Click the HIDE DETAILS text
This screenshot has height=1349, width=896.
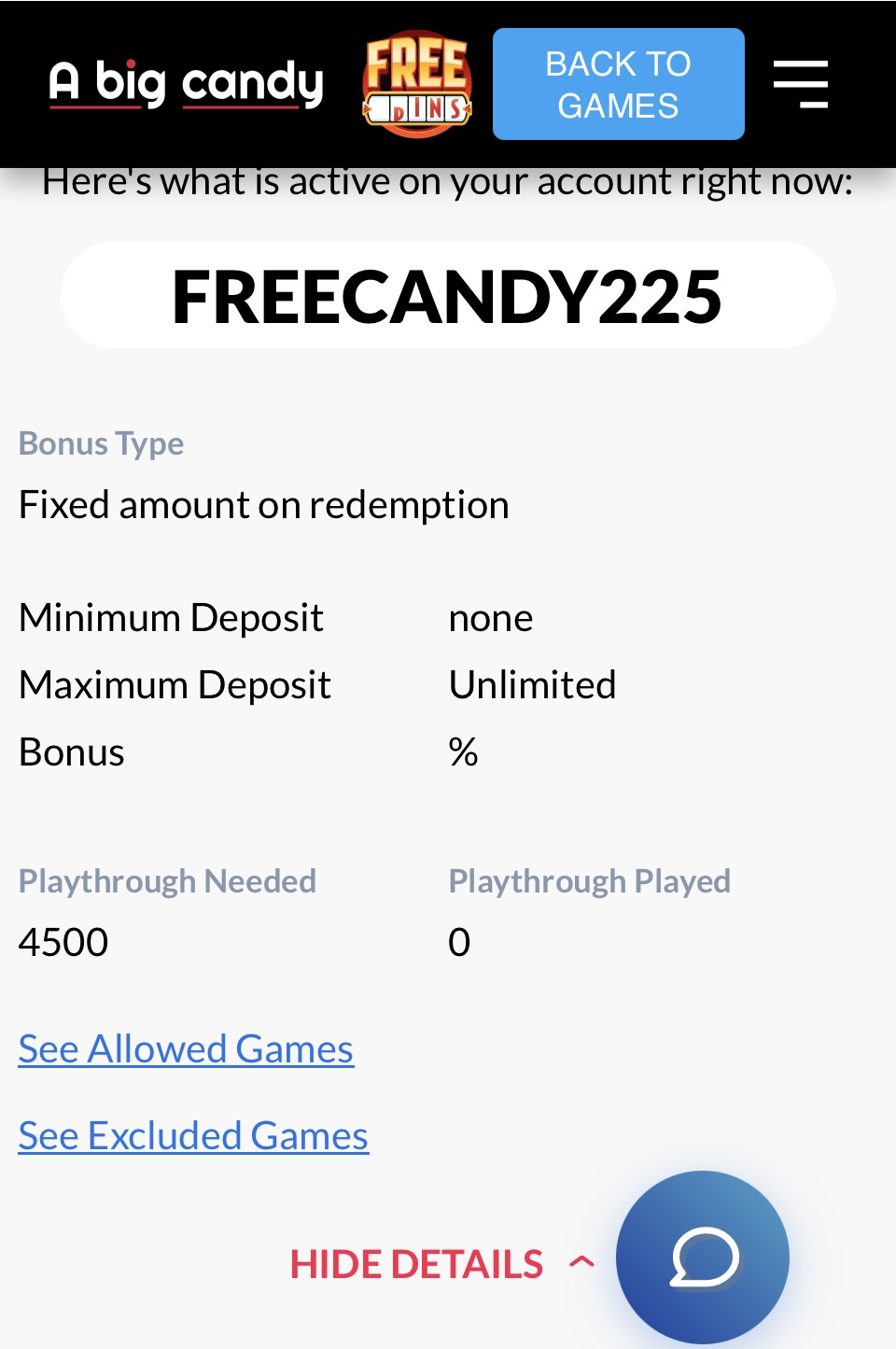(x=416, y=1264)
